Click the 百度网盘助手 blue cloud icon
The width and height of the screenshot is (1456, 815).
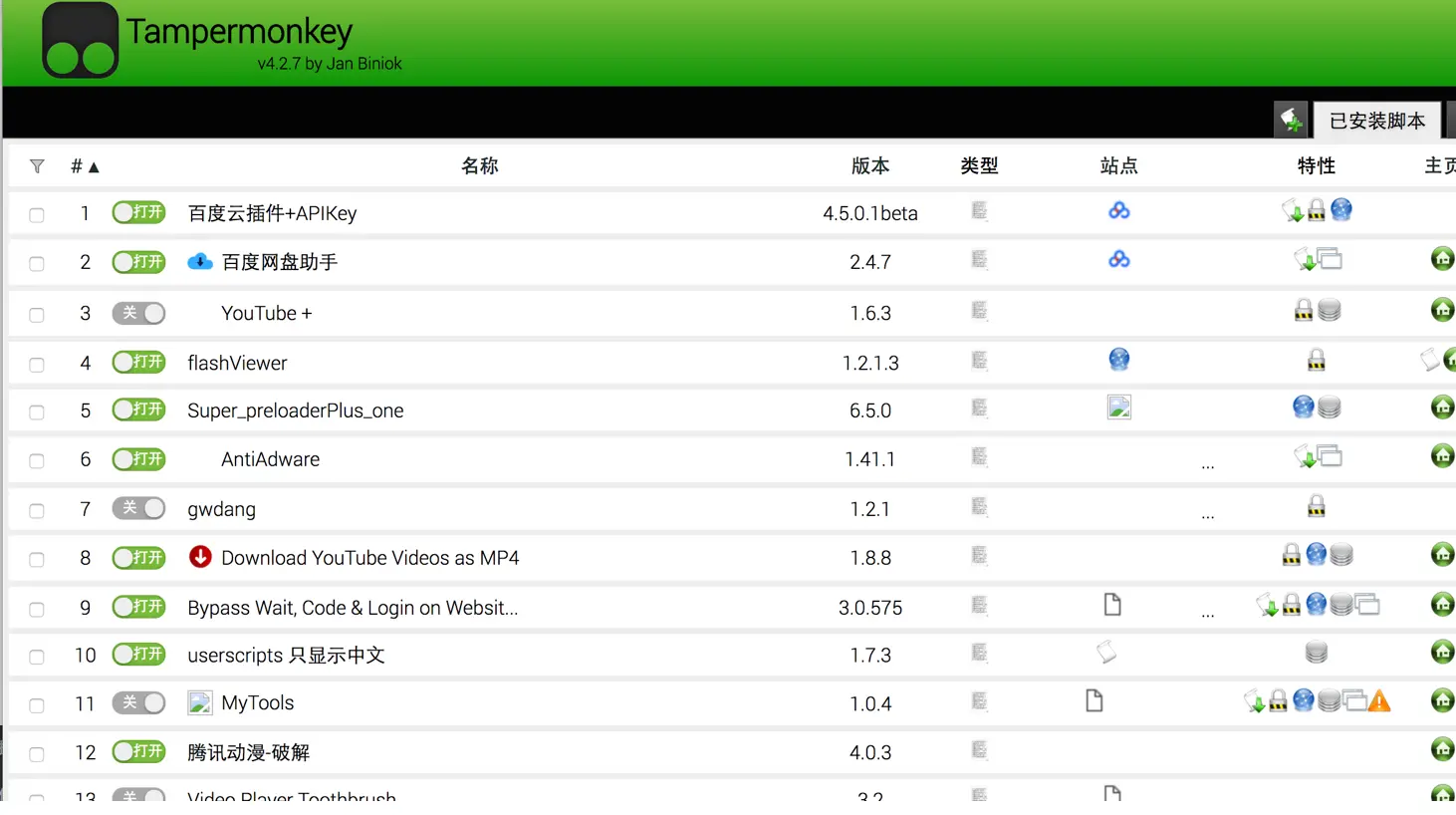click(x=200, y=261)
